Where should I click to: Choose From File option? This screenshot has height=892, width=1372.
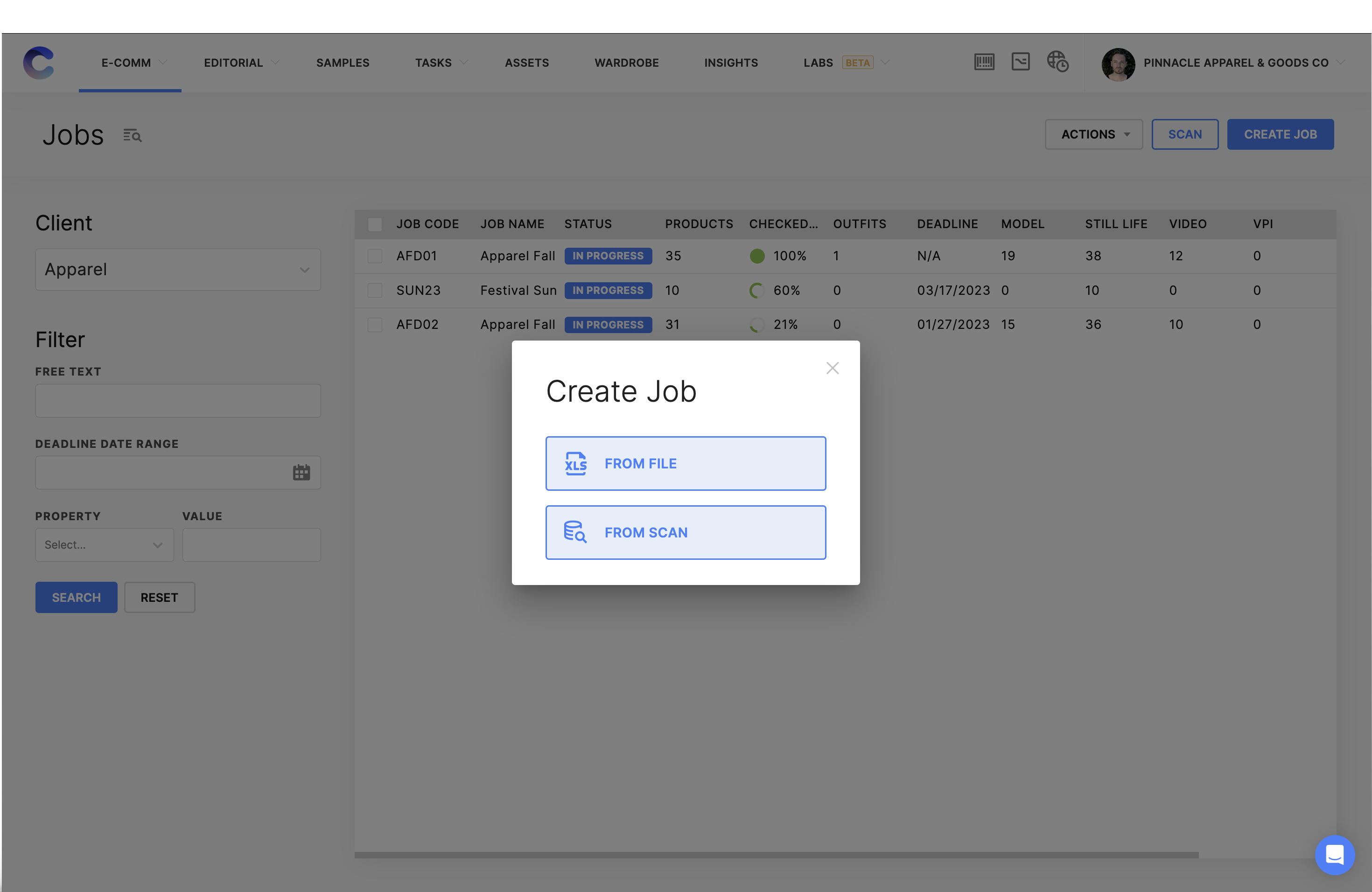coord(686,463)
